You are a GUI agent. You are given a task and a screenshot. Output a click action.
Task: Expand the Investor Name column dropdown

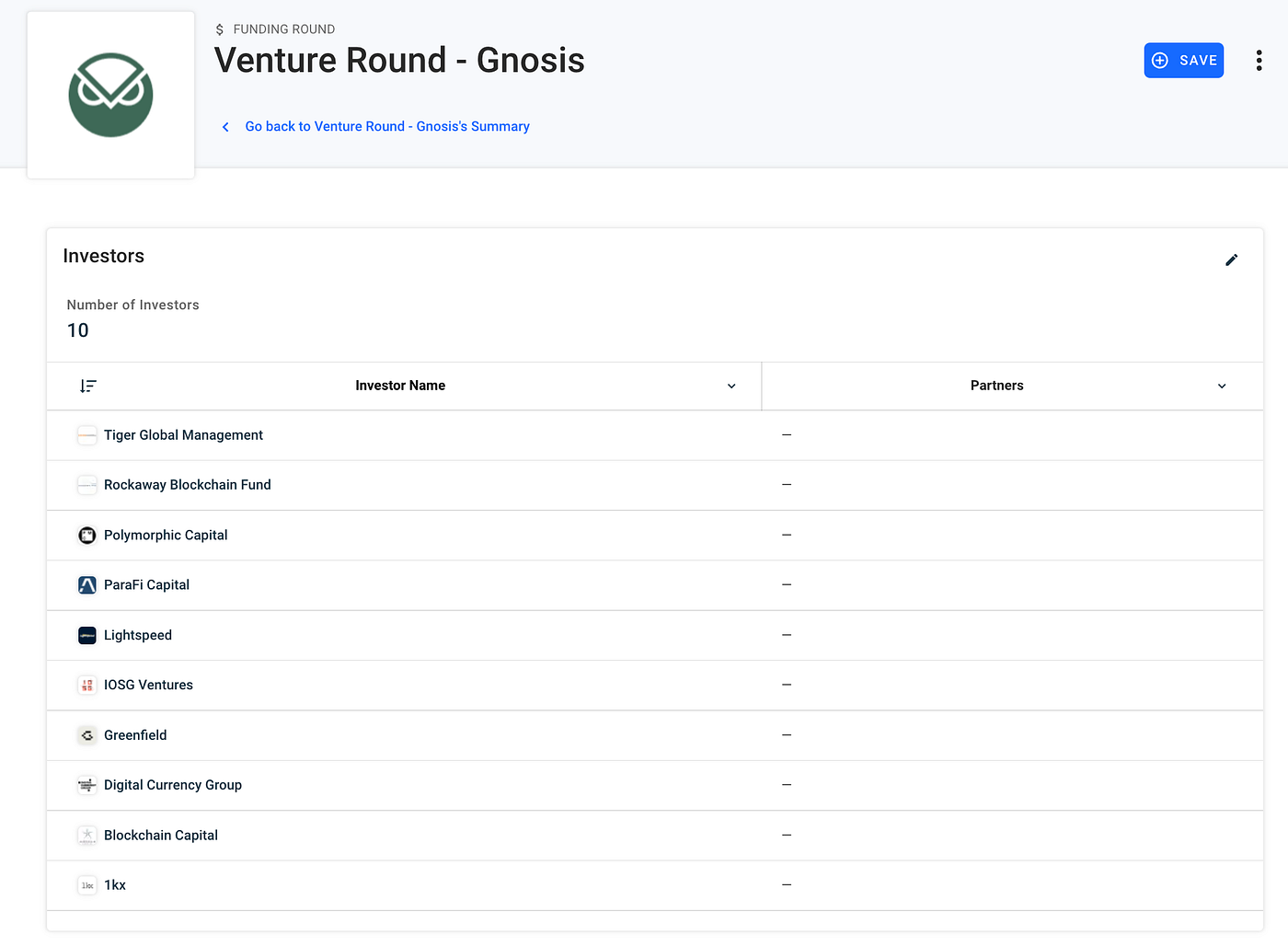pyautogui.click(x=731, y=386)
